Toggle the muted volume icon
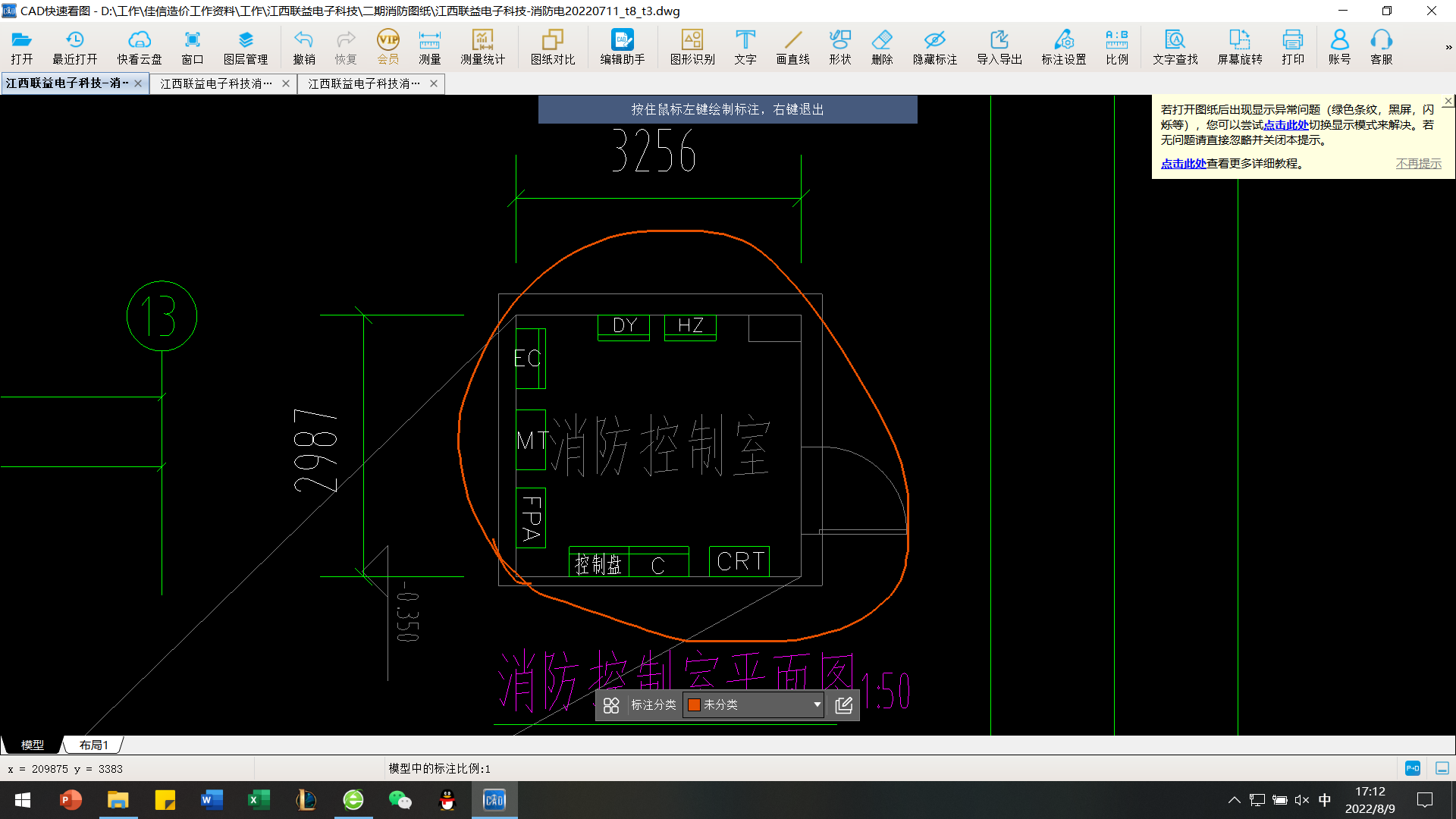The height and width of the screenshot is (819, 1456). click(1302, 800)
